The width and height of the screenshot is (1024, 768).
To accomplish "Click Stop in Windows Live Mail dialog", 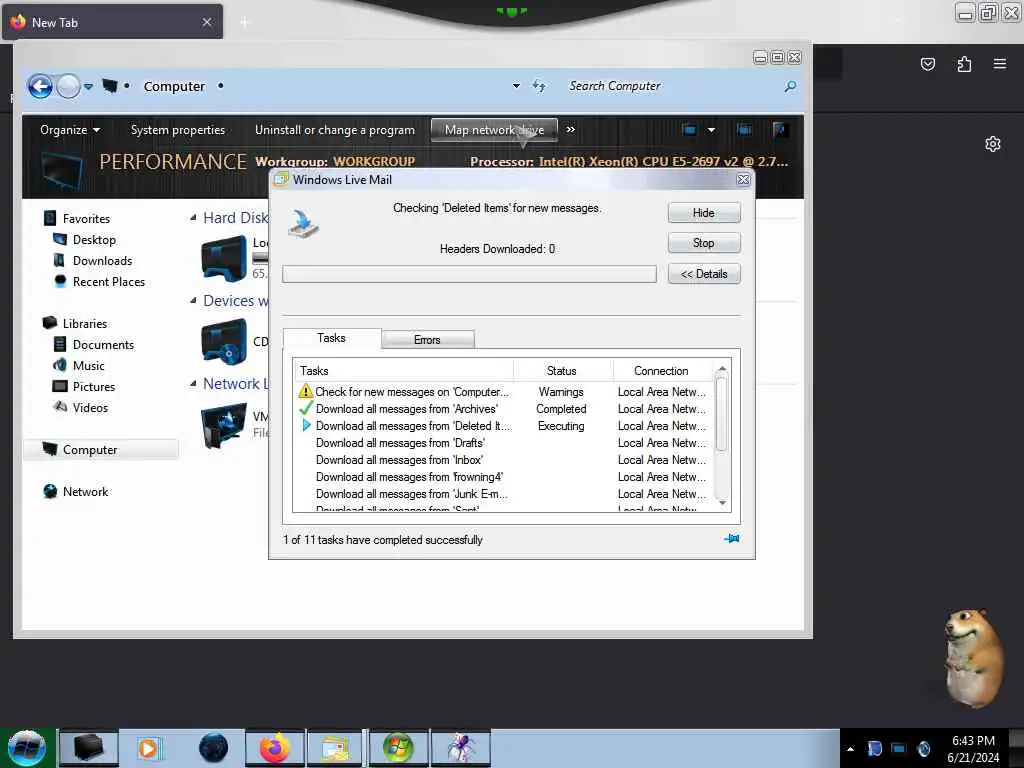I will pos(704,243).
